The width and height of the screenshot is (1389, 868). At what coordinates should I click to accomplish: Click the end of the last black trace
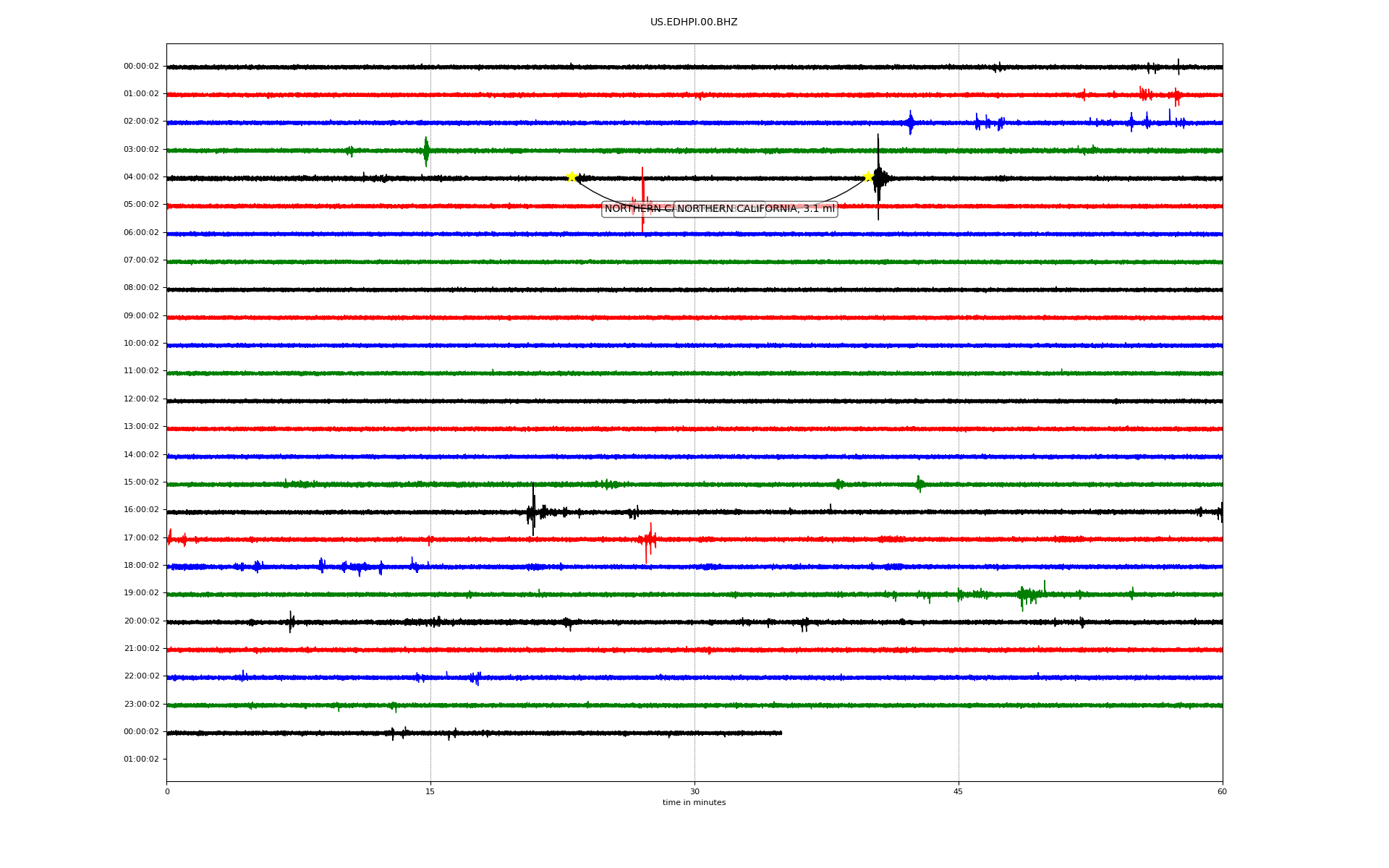pos(780,733)
